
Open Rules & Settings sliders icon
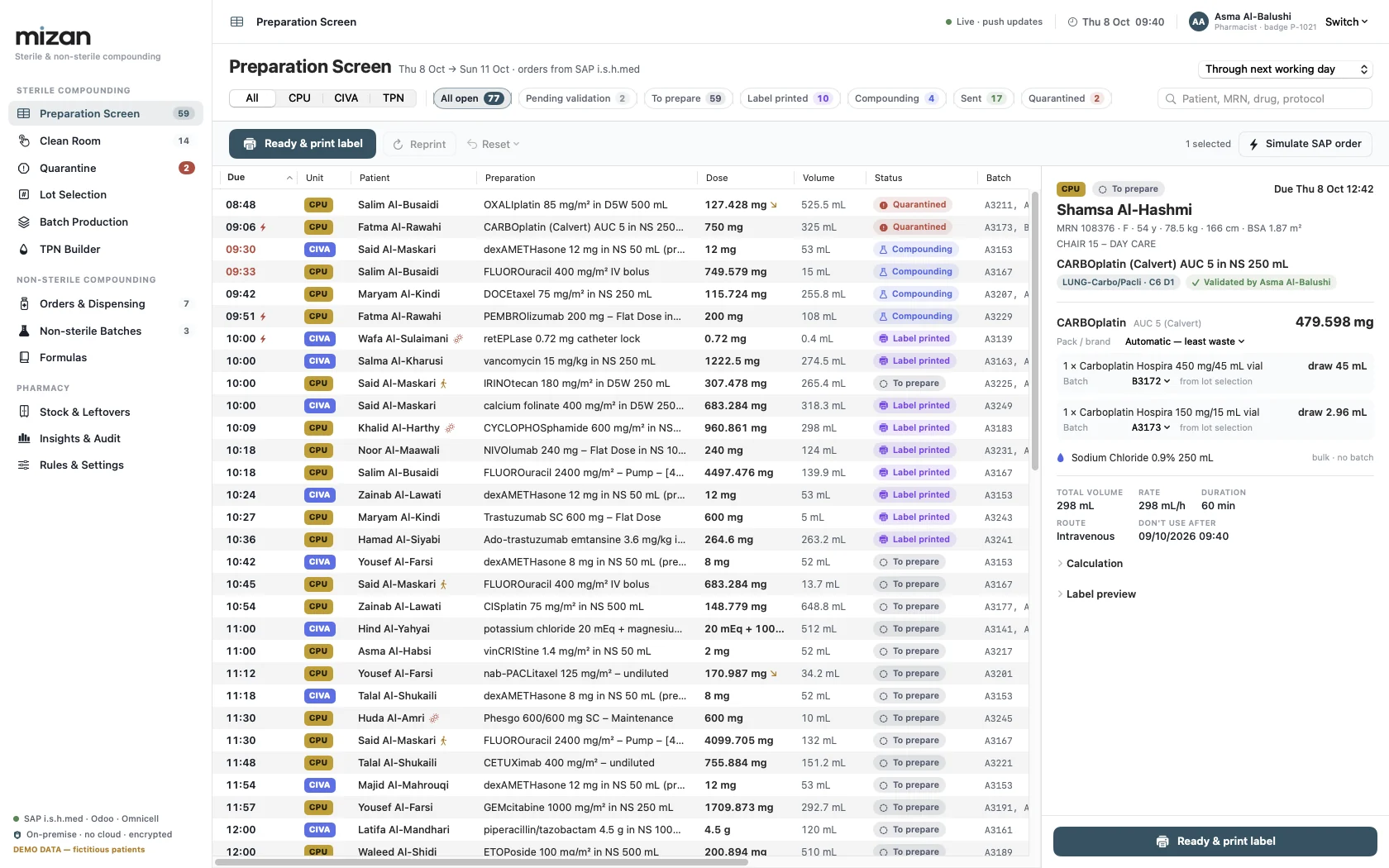pyautogui.click(x=24, y=465)
